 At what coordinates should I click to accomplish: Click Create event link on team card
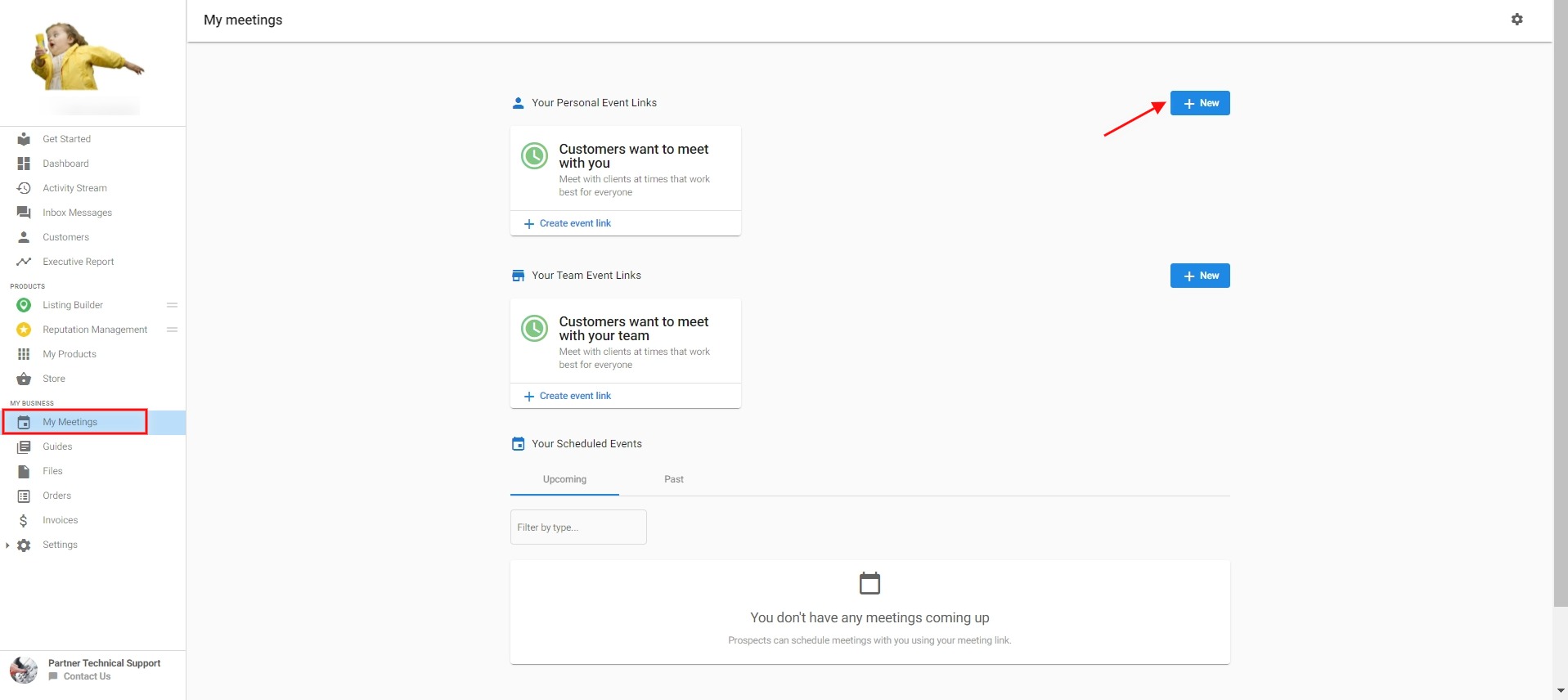(568, 396)
